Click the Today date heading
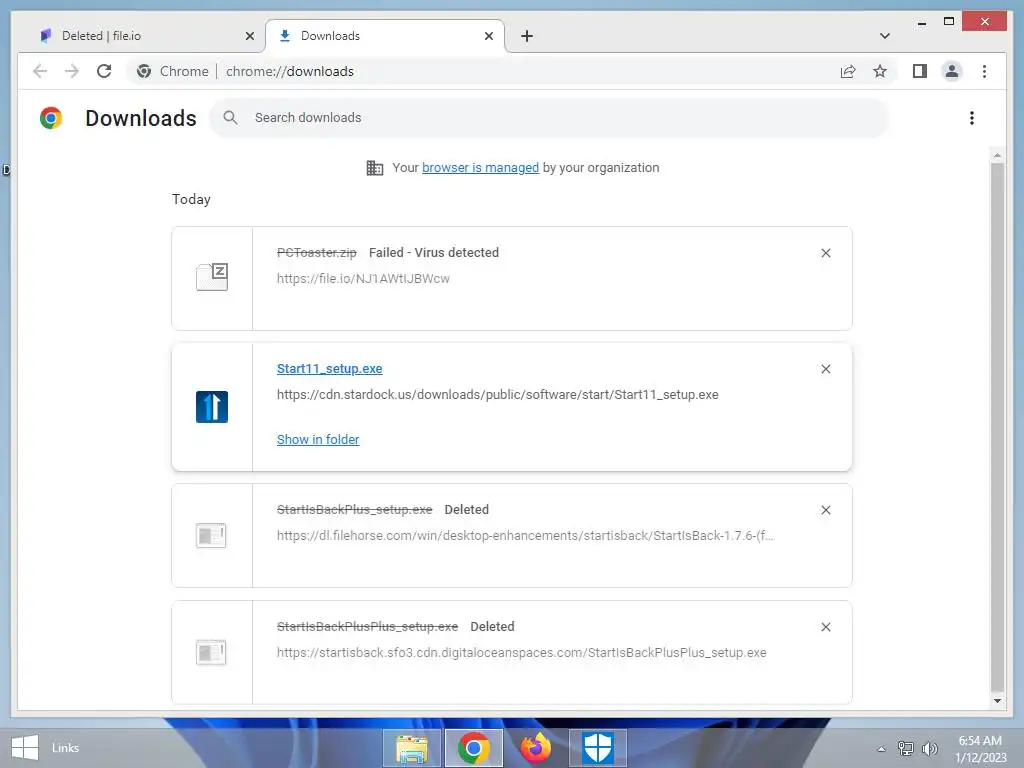 tap(191, 199)
